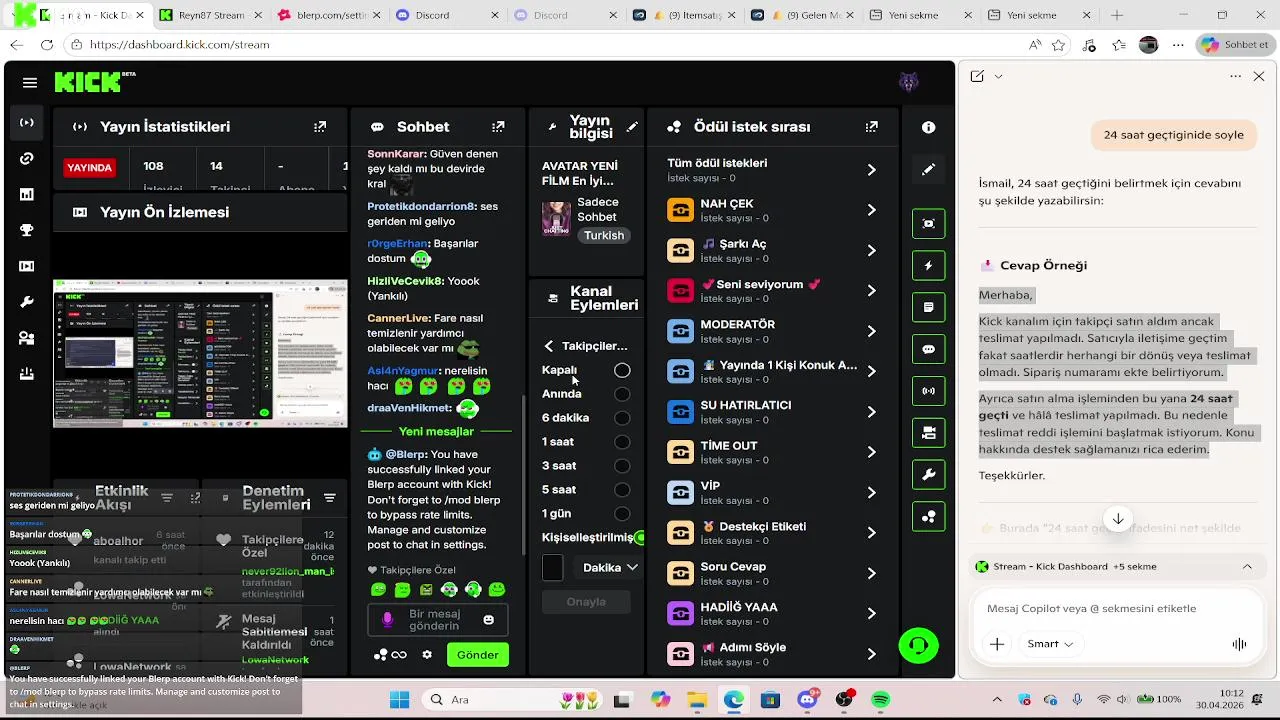Open the emoji picker in chat input
This screenshot has height=720, width=1280.
tap(489, 620)
